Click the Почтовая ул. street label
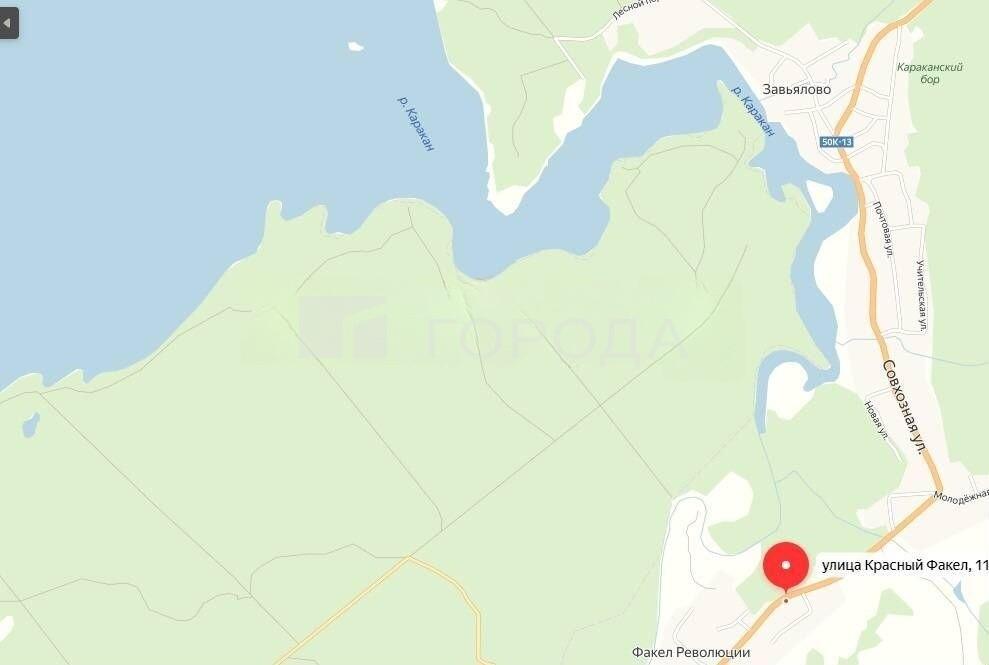This screenshot has height=665, width=989. coord(884,229)
